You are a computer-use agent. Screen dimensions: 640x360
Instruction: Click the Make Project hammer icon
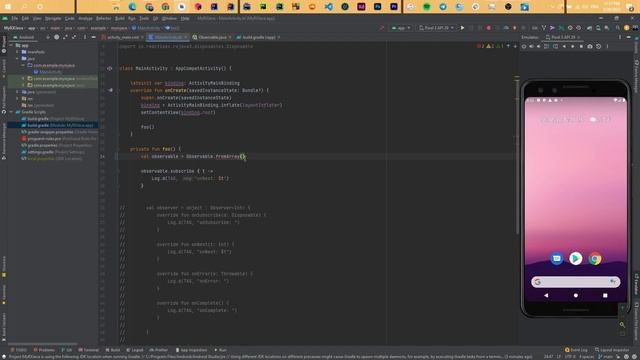382,28
